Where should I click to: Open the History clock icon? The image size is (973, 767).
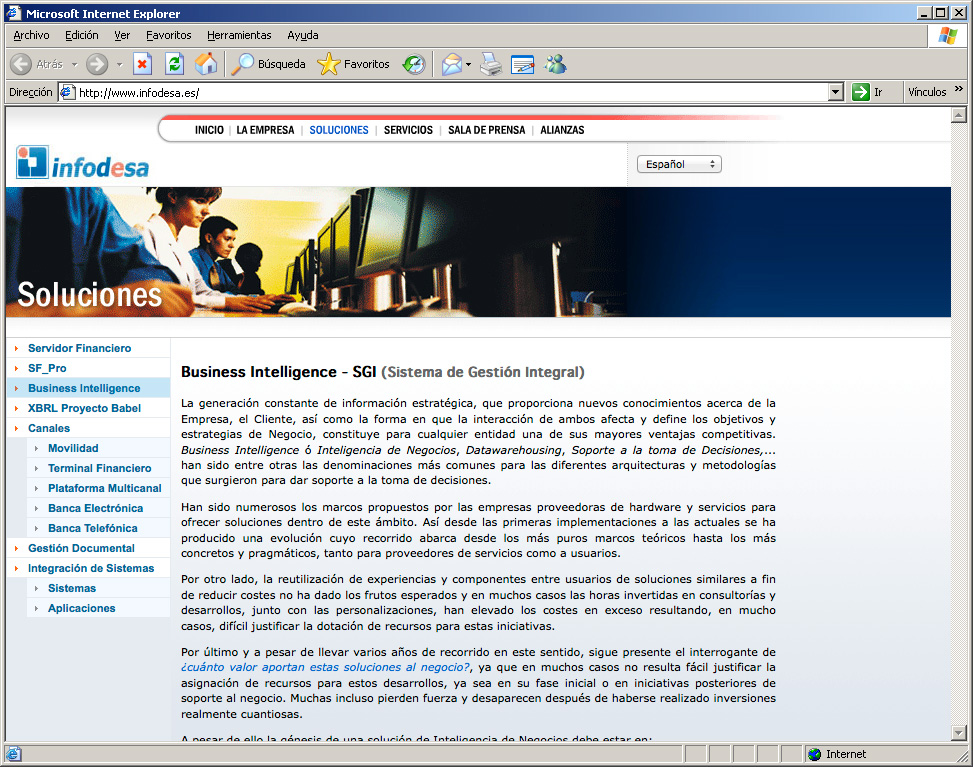click(x=414, y=64)
